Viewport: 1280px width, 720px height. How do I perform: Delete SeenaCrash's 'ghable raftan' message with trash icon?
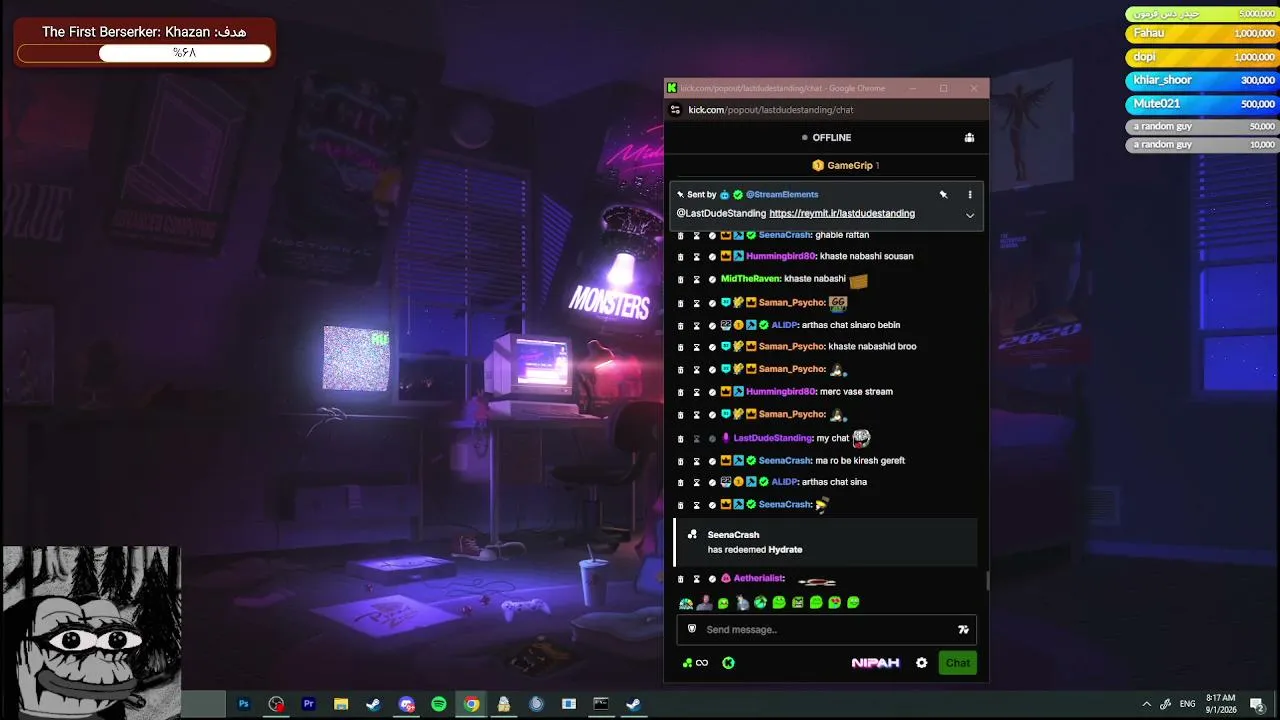point(681,236)
